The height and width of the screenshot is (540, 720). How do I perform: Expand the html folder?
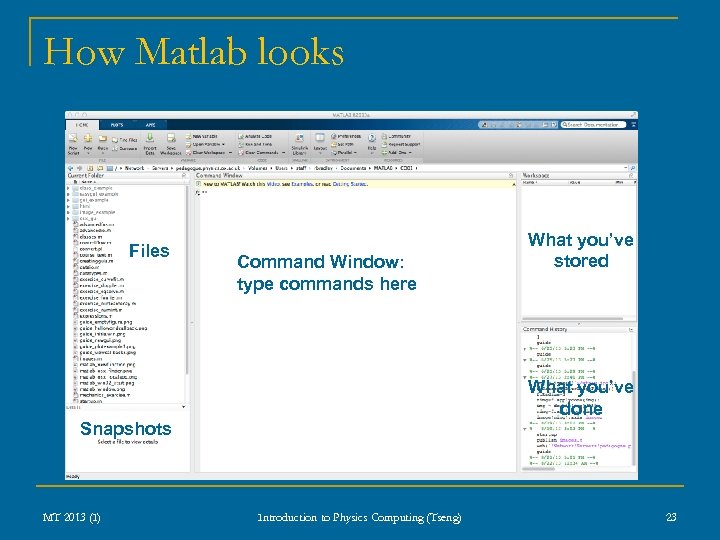[68, 207]
